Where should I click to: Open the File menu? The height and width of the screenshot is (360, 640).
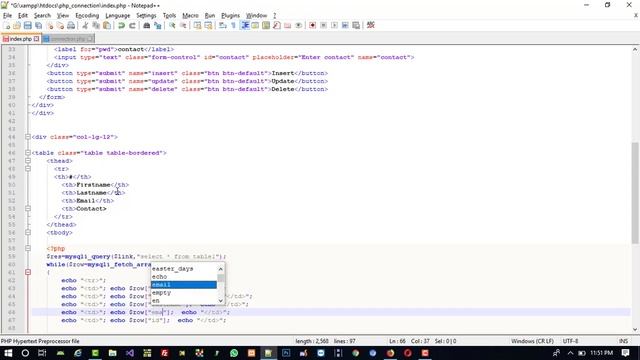pos(7,16)
